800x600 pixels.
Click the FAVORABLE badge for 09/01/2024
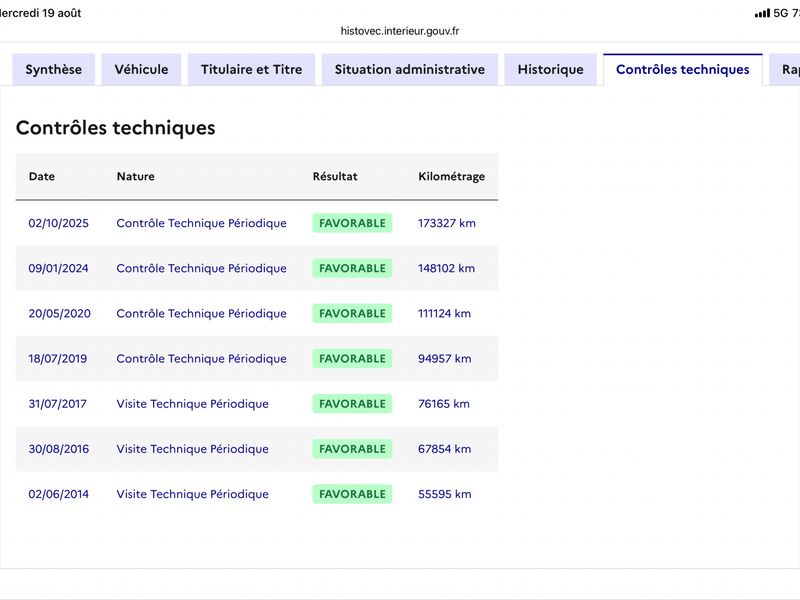352,268
